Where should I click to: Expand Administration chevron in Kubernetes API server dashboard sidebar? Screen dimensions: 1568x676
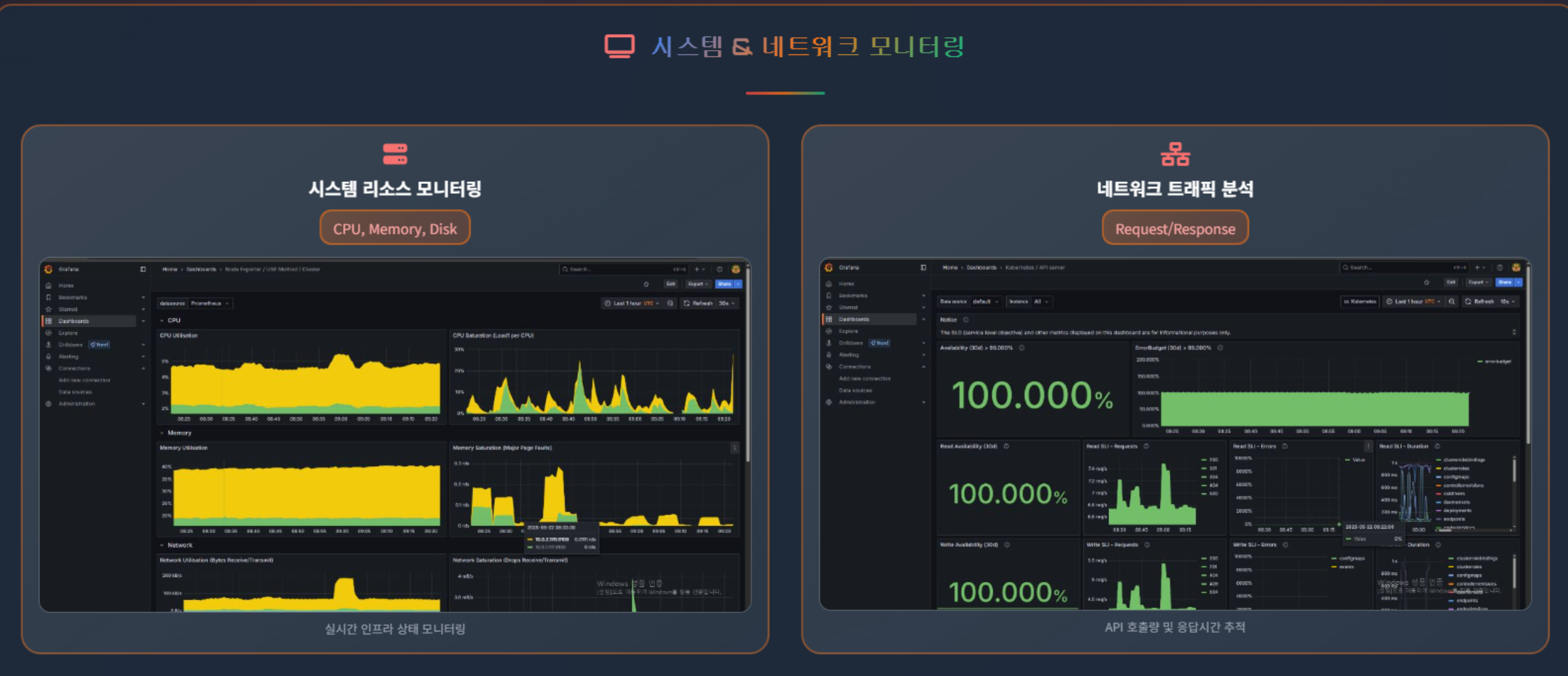pos(923,402)
